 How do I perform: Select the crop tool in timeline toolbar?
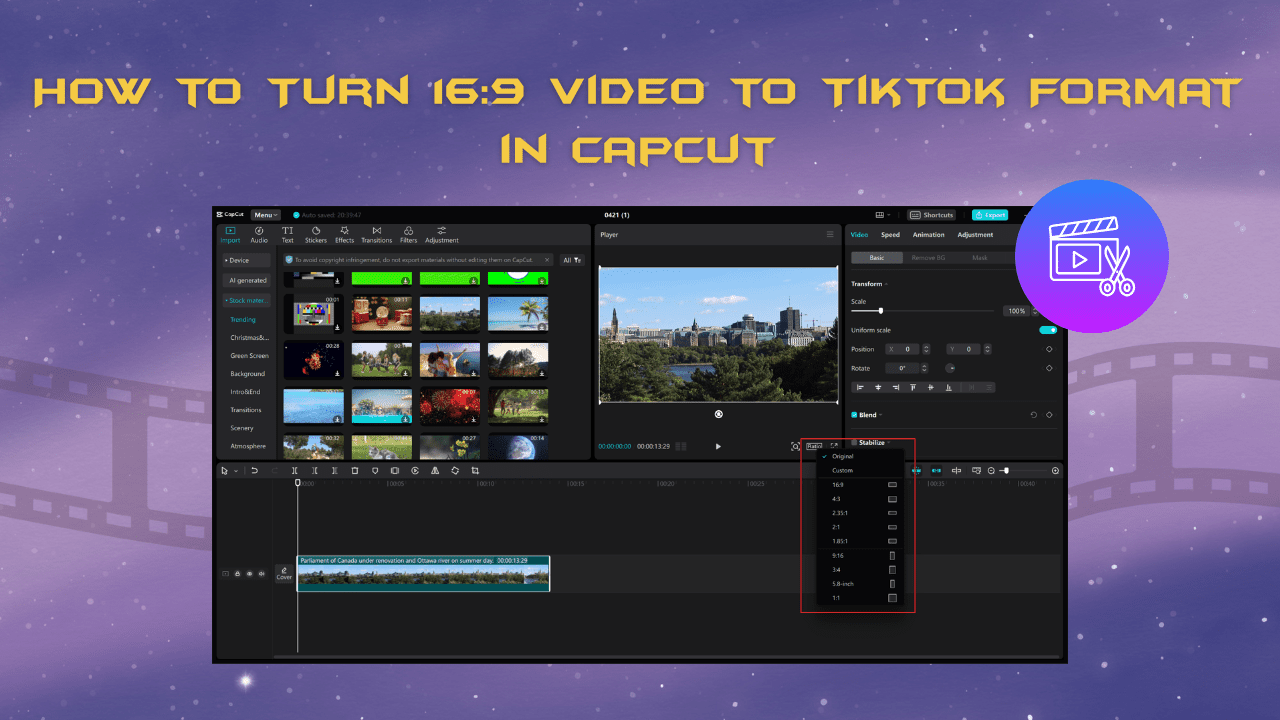click(475, 470)
